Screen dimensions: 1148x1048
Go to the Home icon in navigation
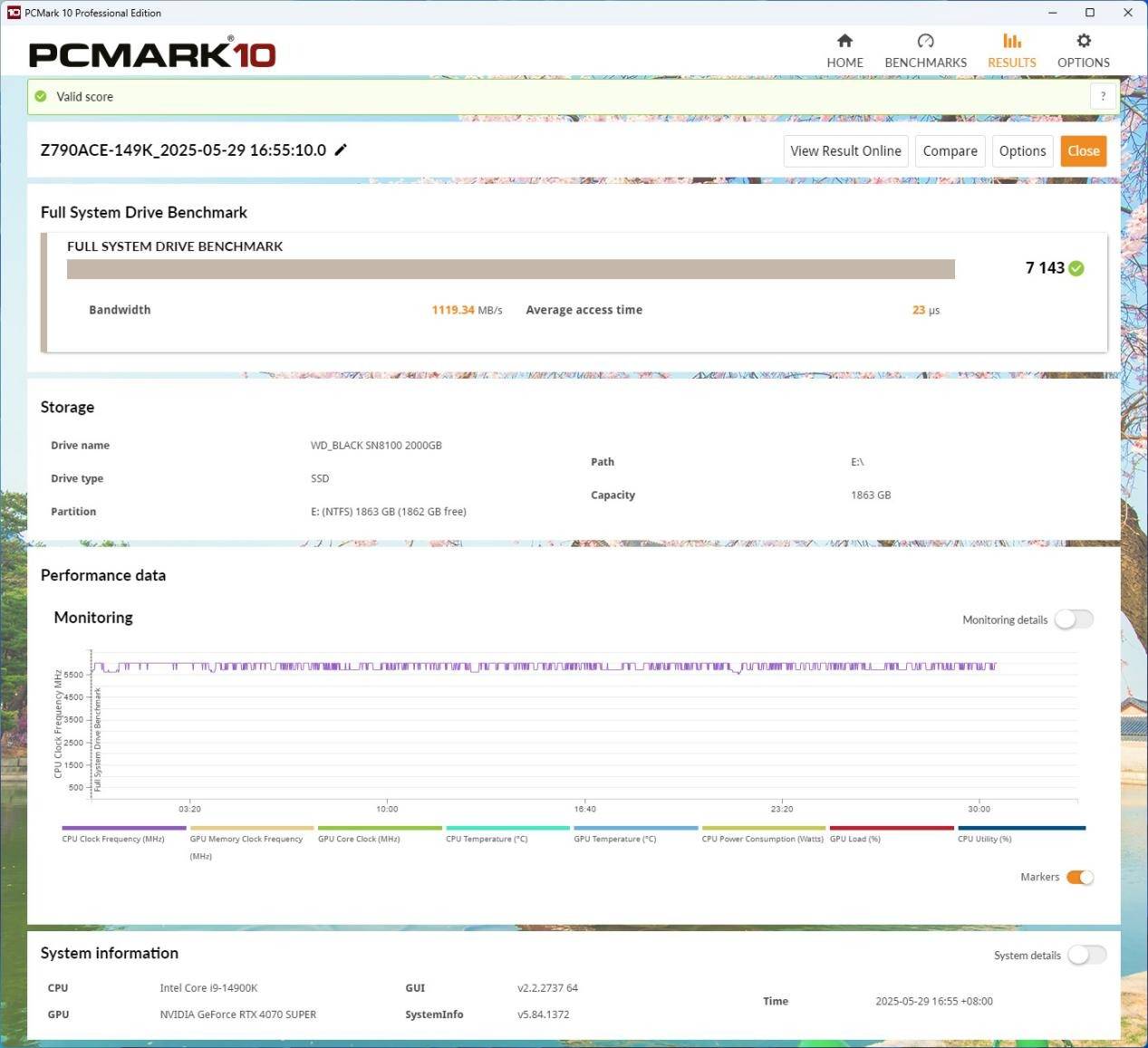click(844, 41)
